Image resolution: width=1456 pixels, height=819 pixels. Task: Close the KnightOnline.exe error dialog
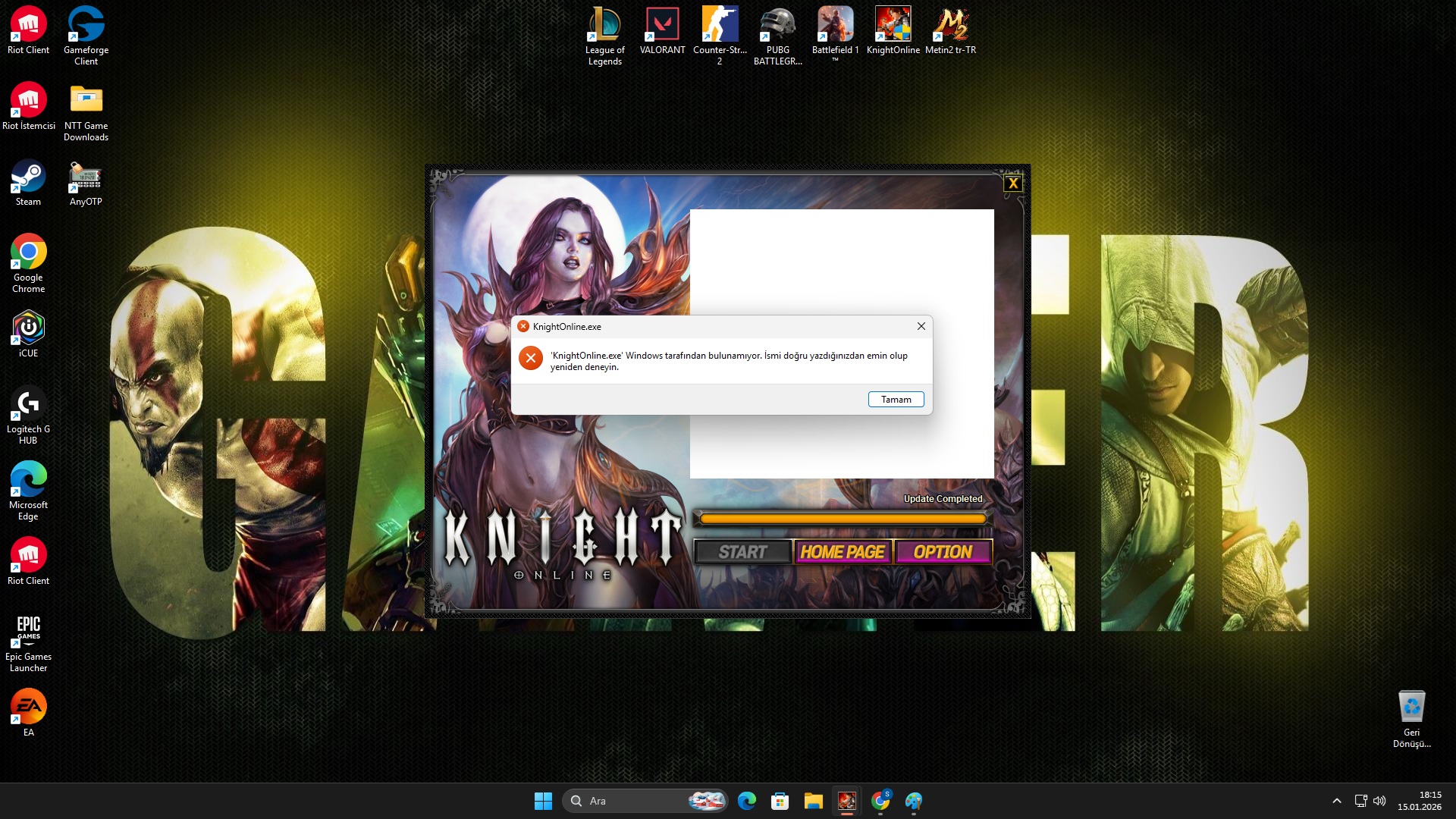(921, 326)
